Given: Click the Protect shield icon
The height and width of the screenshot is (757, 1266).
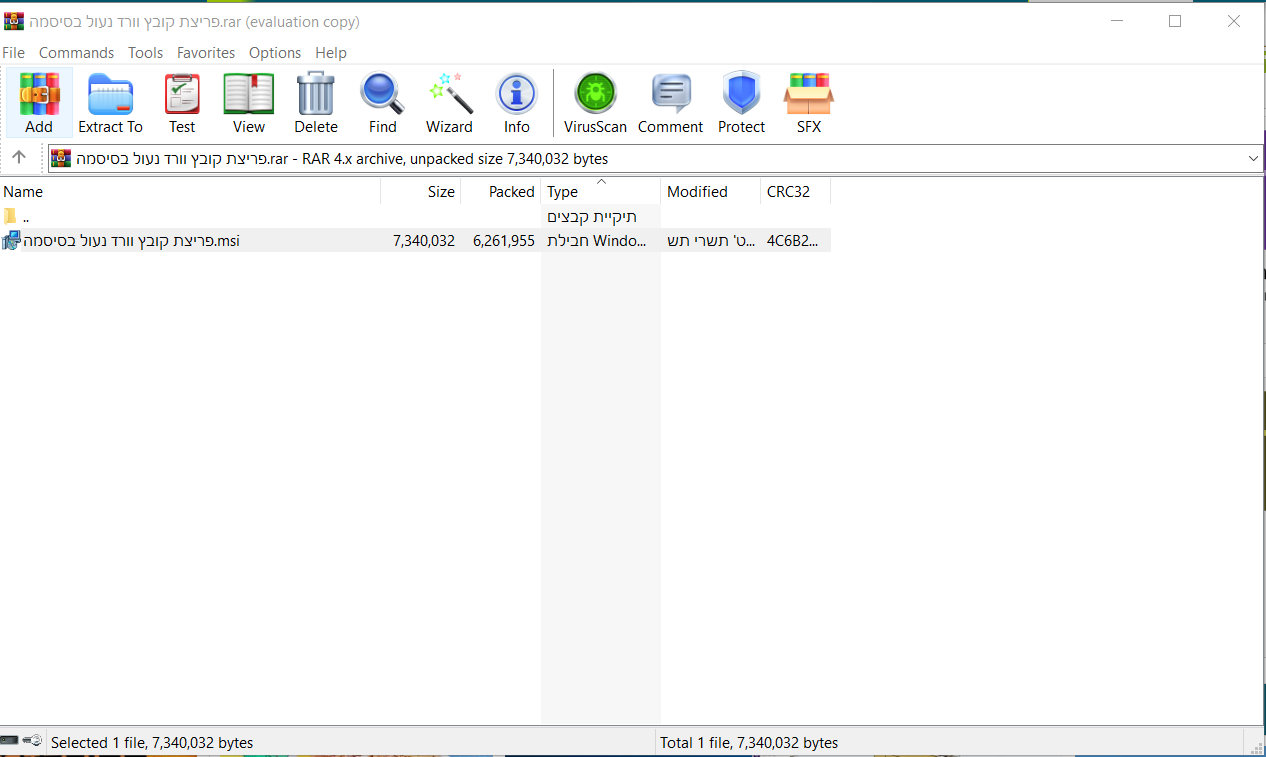Looking at the screenshot, I should coord(742,103).
